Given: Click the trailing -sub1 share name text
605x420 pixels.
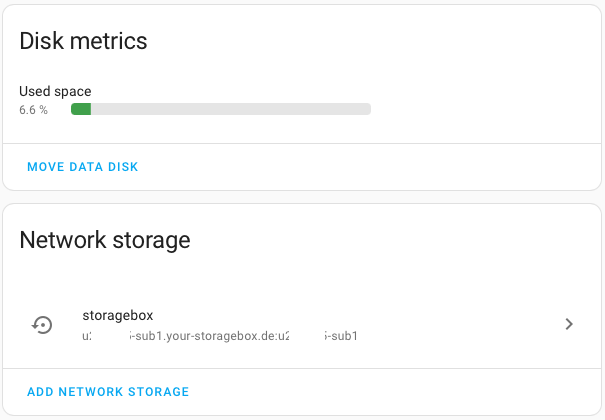Looking at the screenshot, I should click(x=341, y=336).
